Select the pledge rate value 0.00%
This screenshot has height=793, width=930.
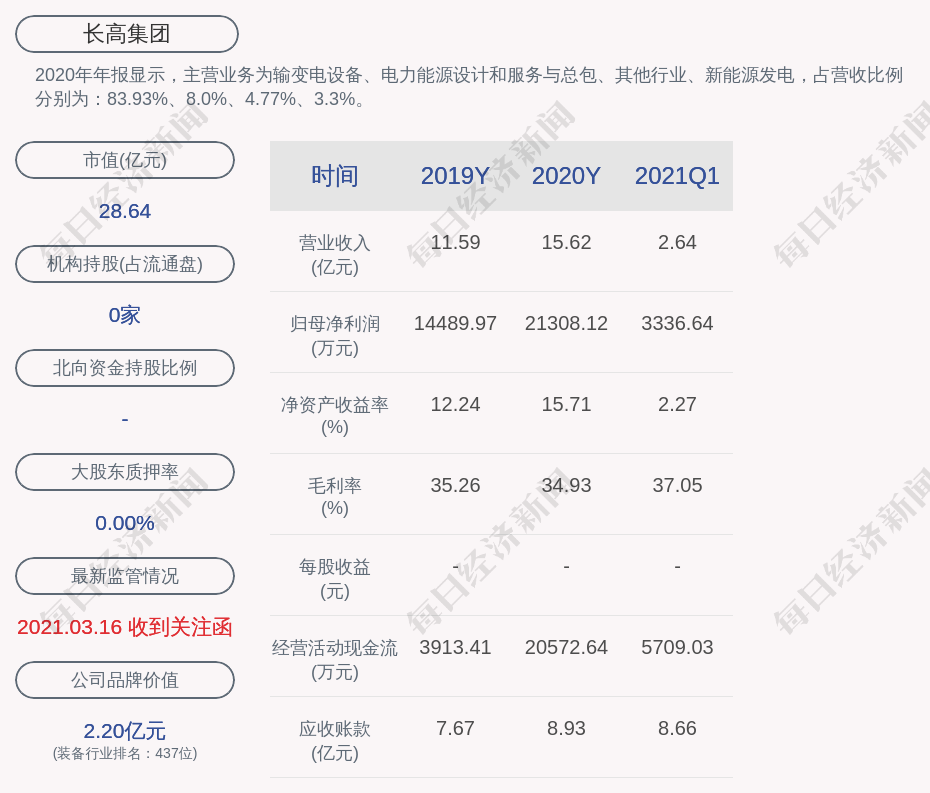coord(125,523)
